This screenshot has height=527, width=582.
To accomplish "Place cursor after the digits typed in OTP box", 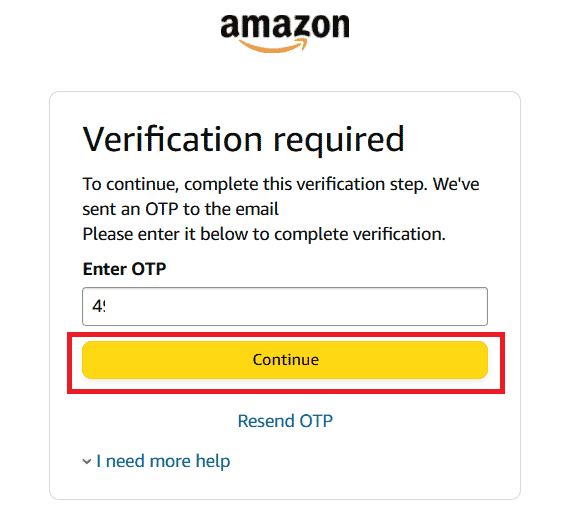I will (108, 307).
